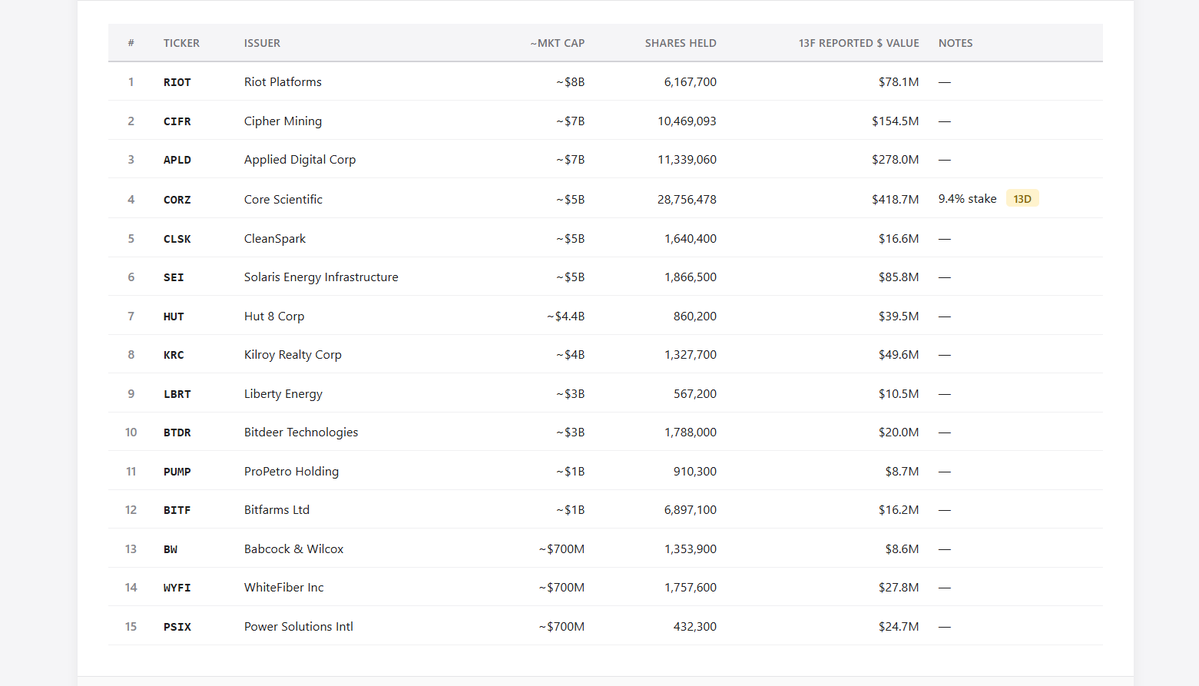Select the KRC ticker cell
This screenshot has width=1199, height=686.
click(174, 355)
